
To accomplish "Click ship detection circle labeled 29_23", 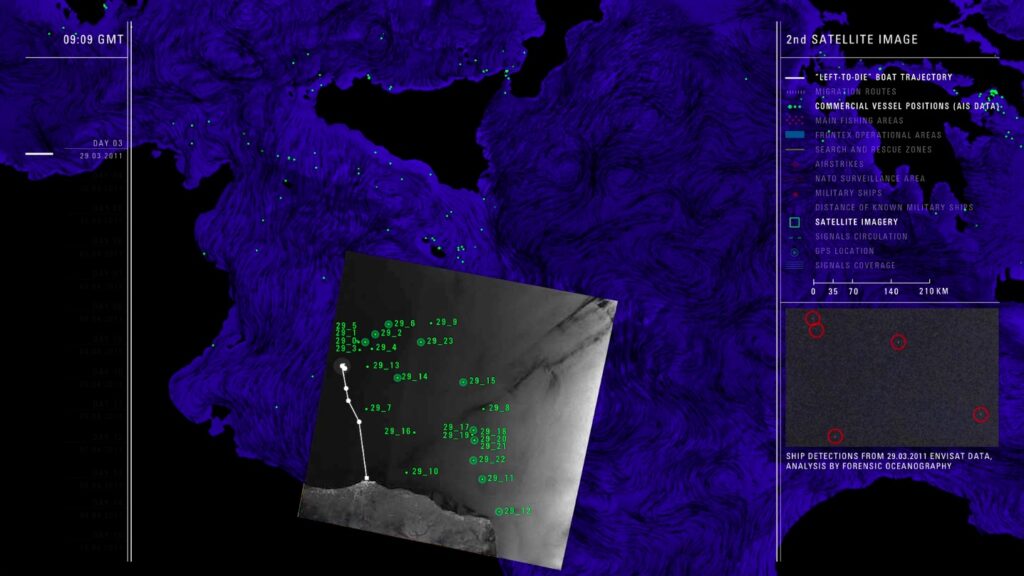I will coord(421,342).
